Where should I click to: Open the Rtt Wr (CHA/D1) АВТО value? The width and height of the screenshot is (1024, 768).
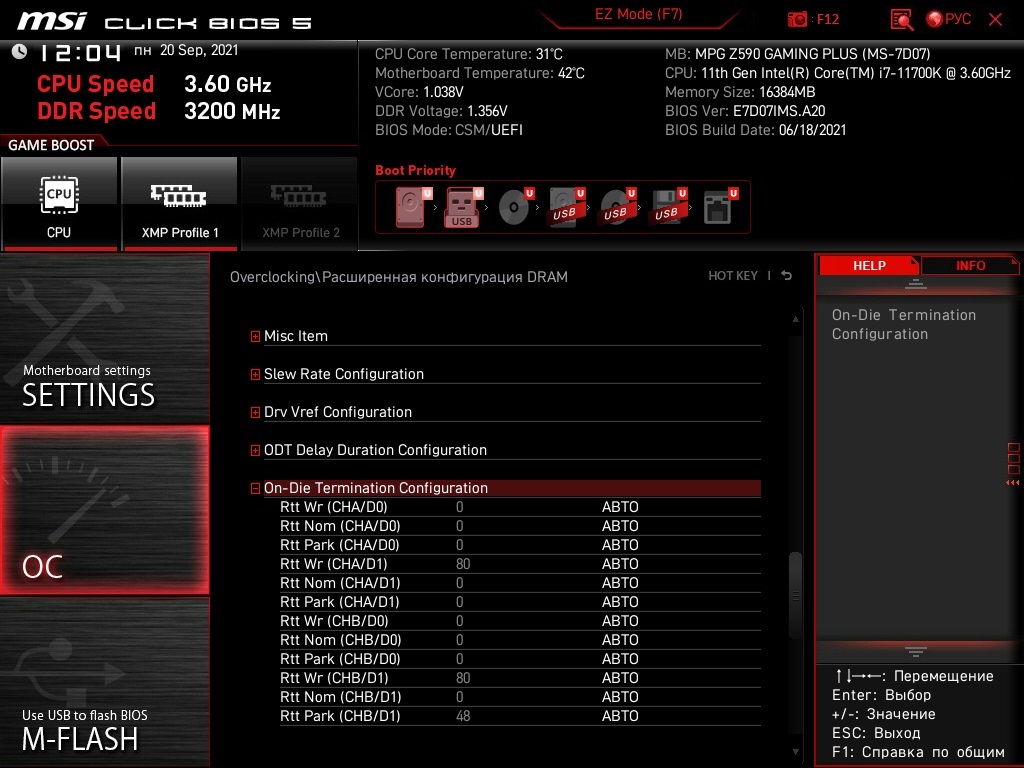pyautogui.click(x=620, y=564)
